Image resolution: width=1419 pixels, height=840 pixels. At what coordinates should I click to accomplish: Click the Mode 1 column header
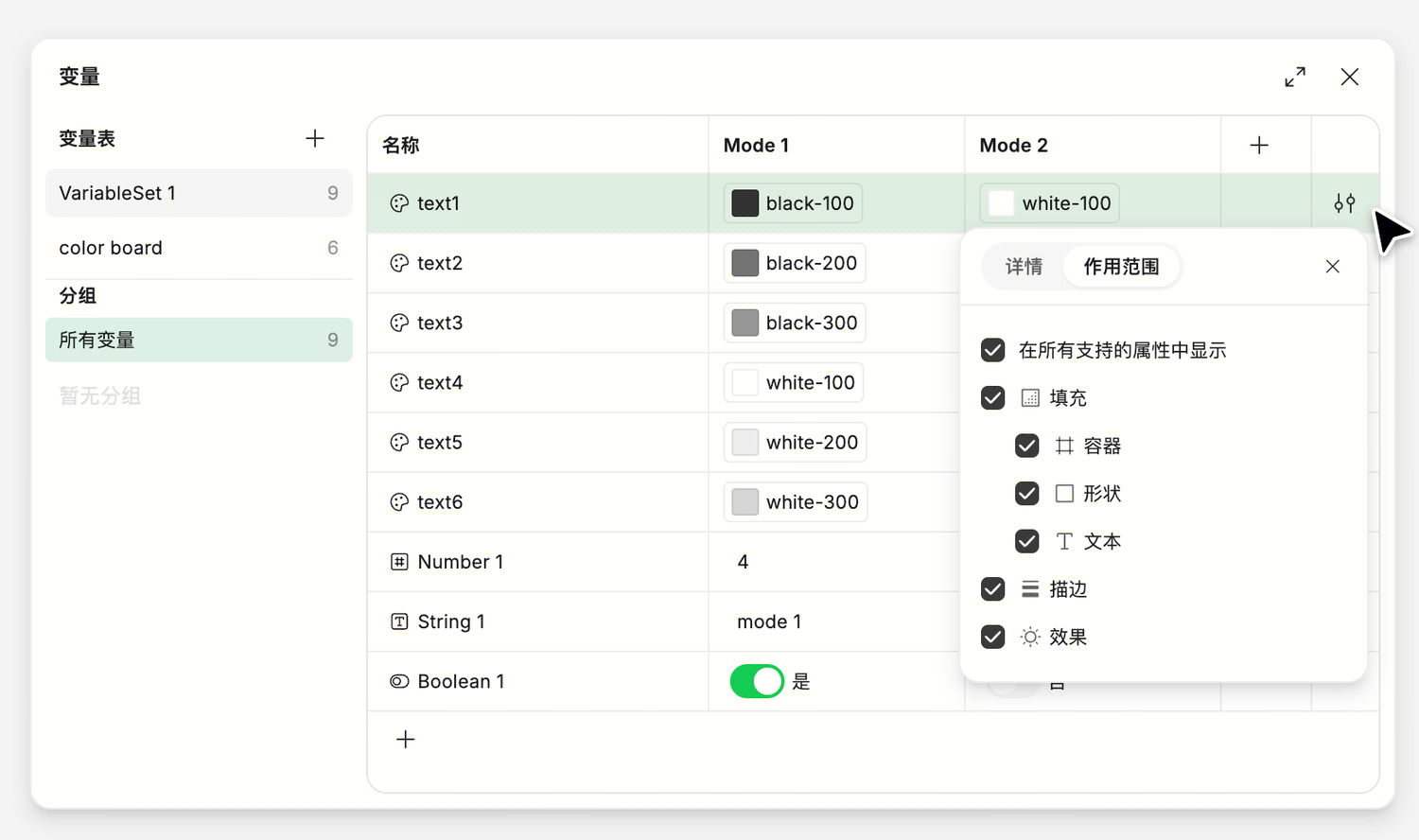point(756,146)
